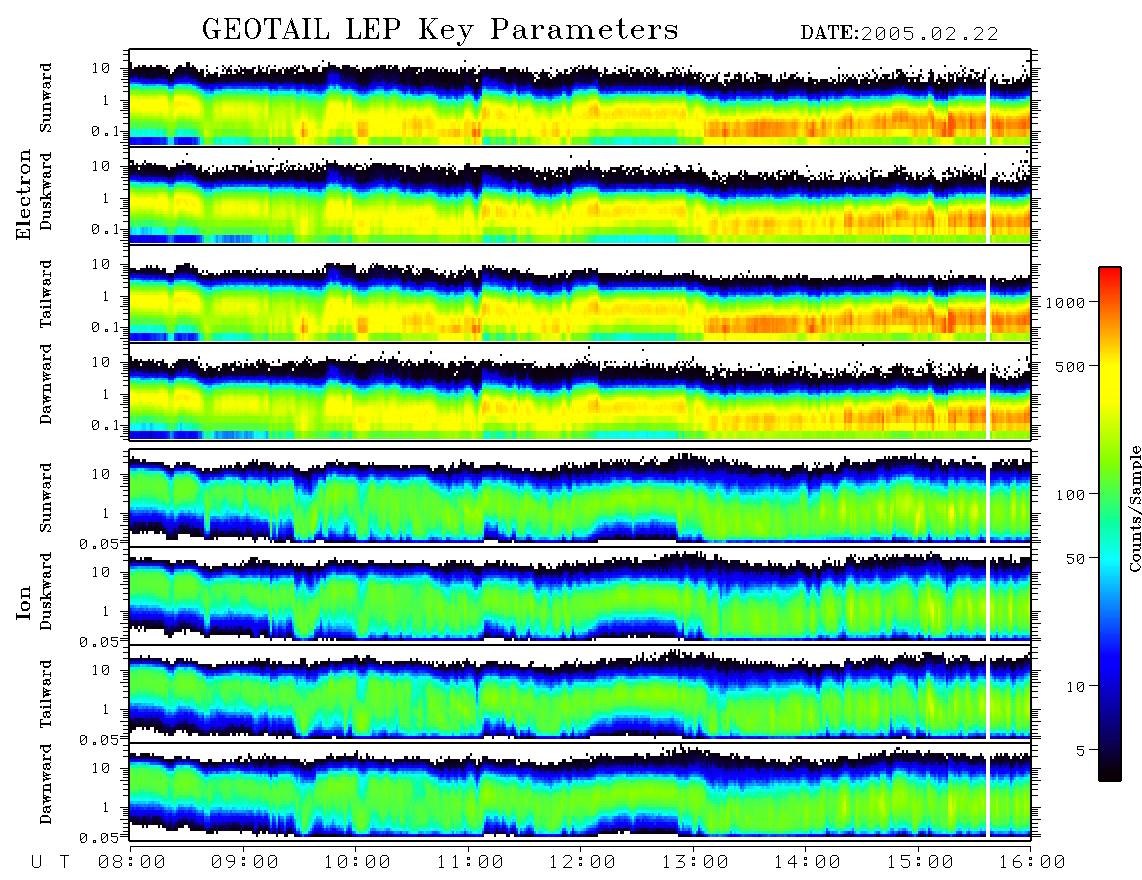
Task: Click the Electron group axis label
Action: click(24, 195)
